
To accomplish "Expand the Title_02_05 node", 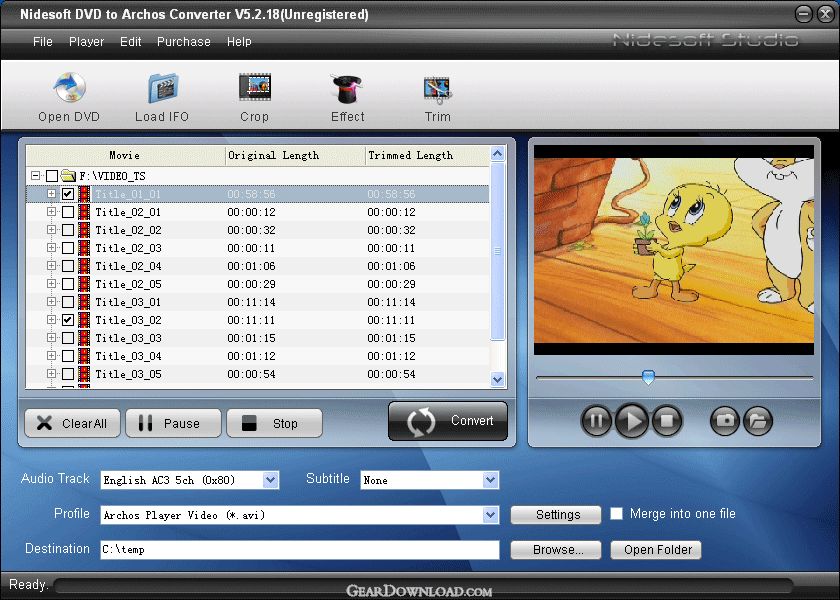I will [51, 283].
